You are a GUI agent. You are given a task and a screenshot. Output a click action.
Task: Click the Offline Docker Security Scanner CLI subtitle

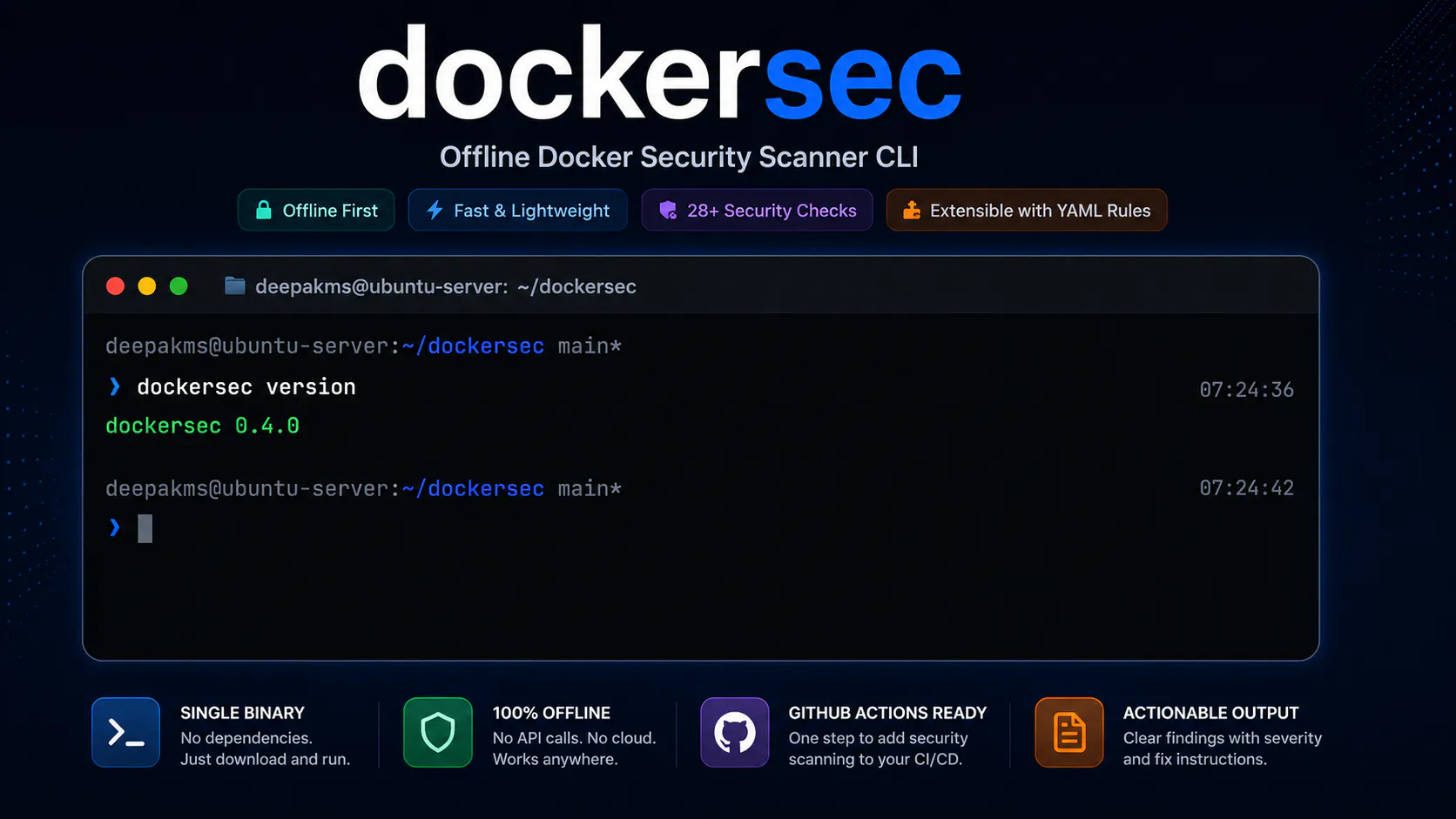pos(678,157)
